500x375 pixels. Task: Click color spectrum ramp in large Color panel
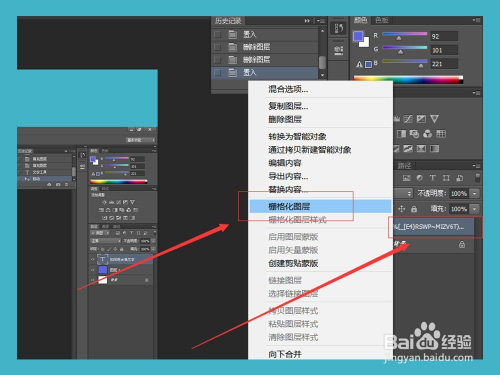coord(408,79)
